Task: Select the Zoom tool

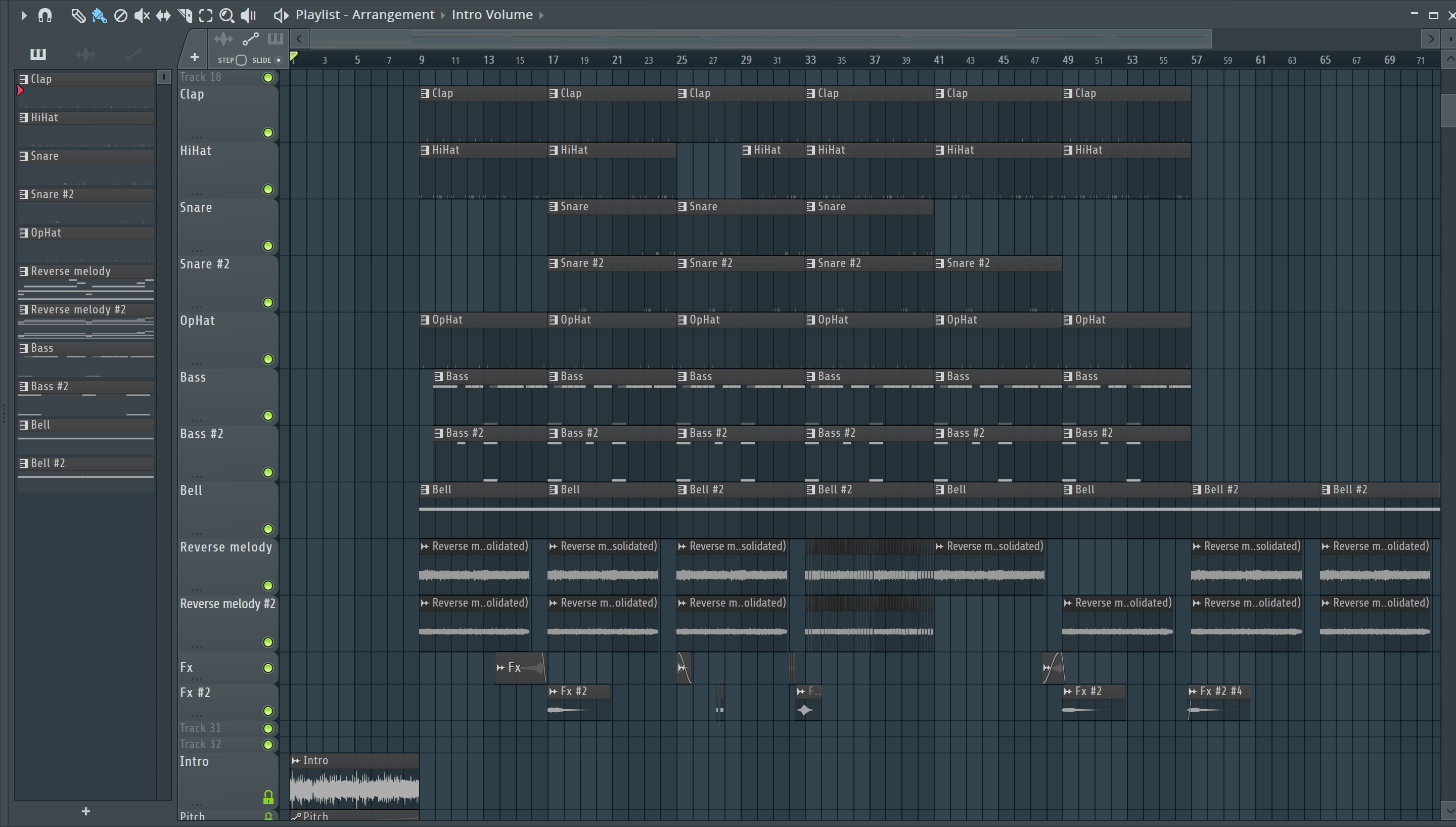Action: [226, 15]
